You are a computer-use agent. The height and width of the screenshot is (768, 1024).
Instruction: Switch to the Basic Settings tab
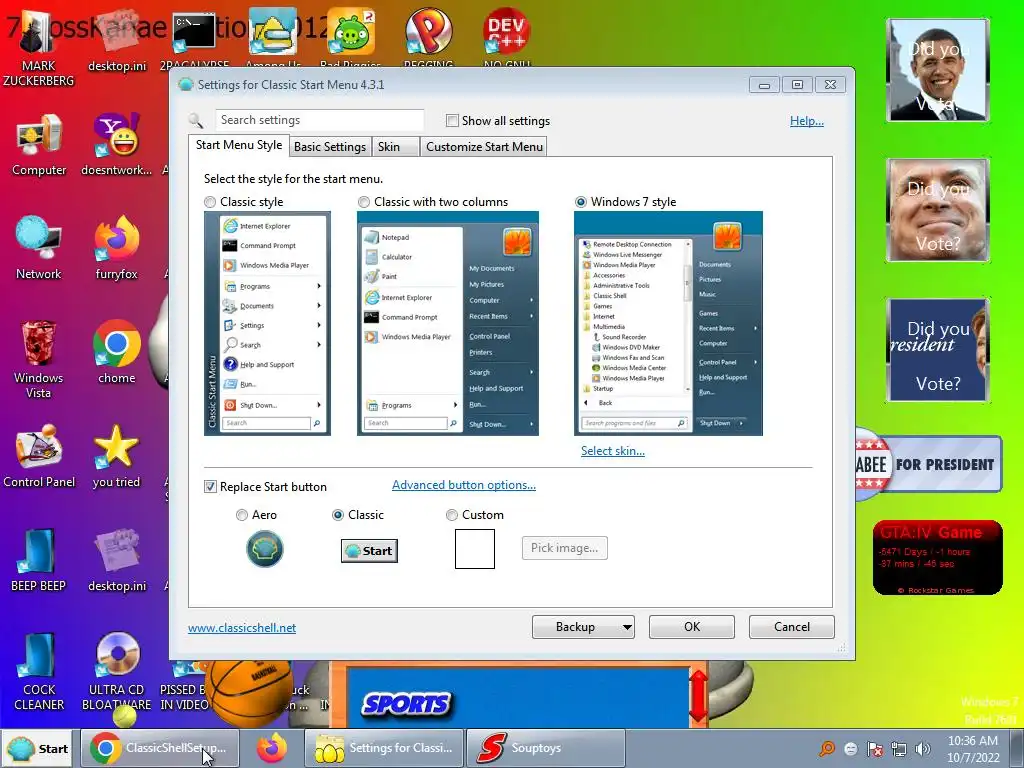click(x=330, y=146)
